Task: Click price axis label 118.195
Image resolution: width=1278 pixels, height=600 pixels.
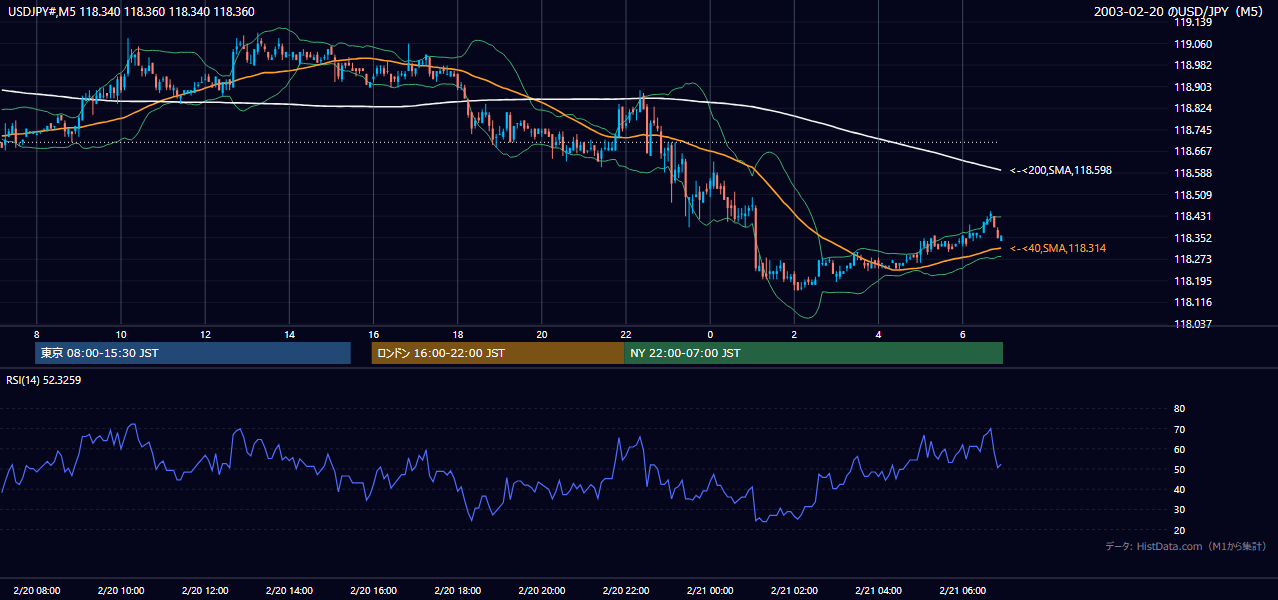Action: point(1192,281)
